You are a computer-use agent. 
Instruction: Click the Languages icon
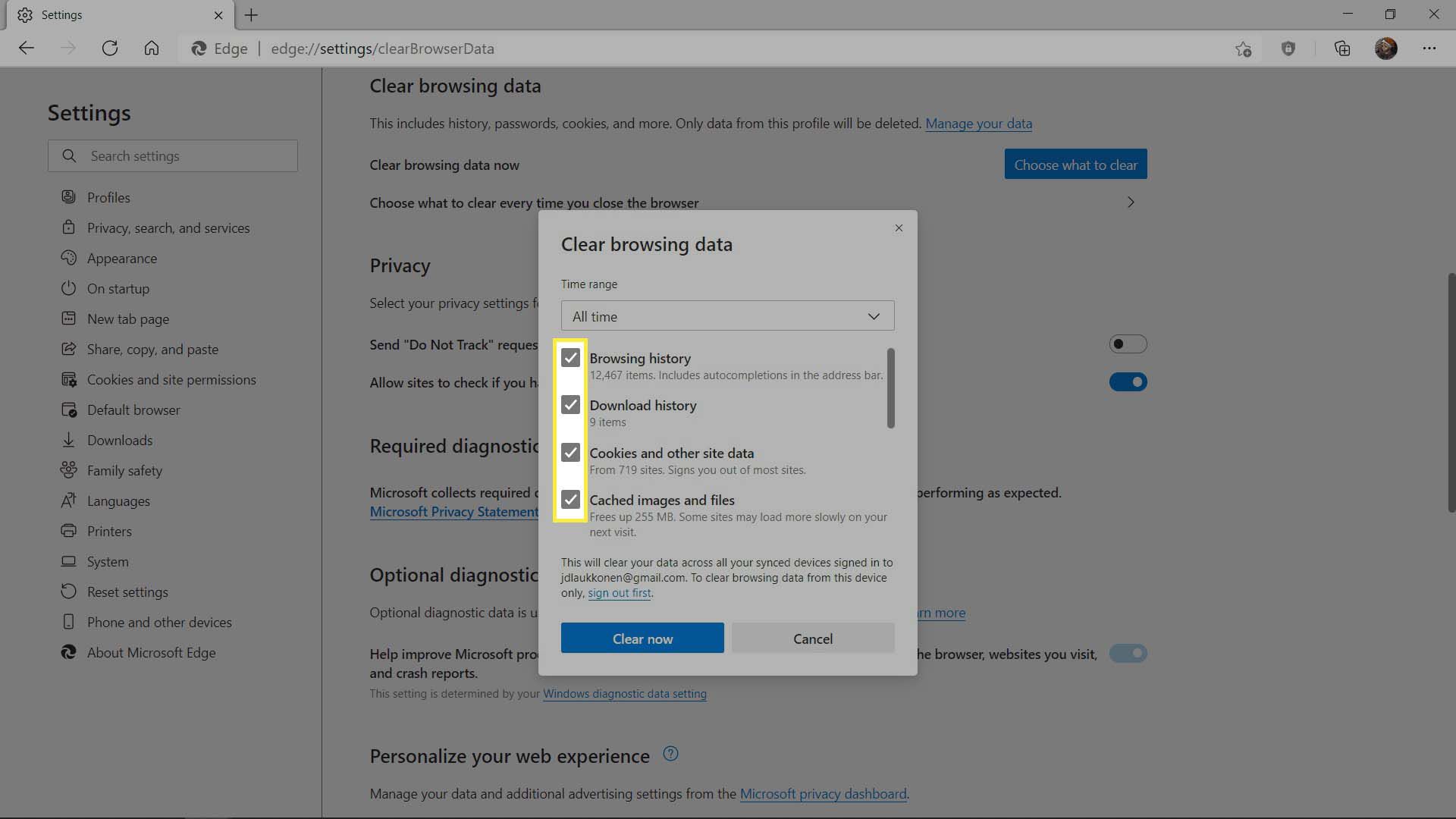[68, 500]
